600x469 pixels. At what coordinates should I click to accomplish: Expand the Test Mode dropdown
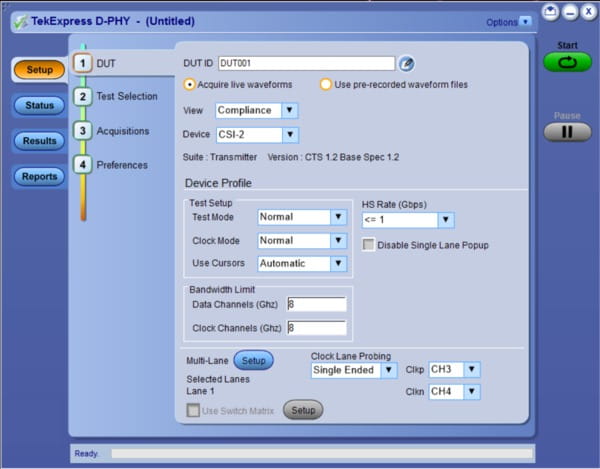tap(338, 217)
